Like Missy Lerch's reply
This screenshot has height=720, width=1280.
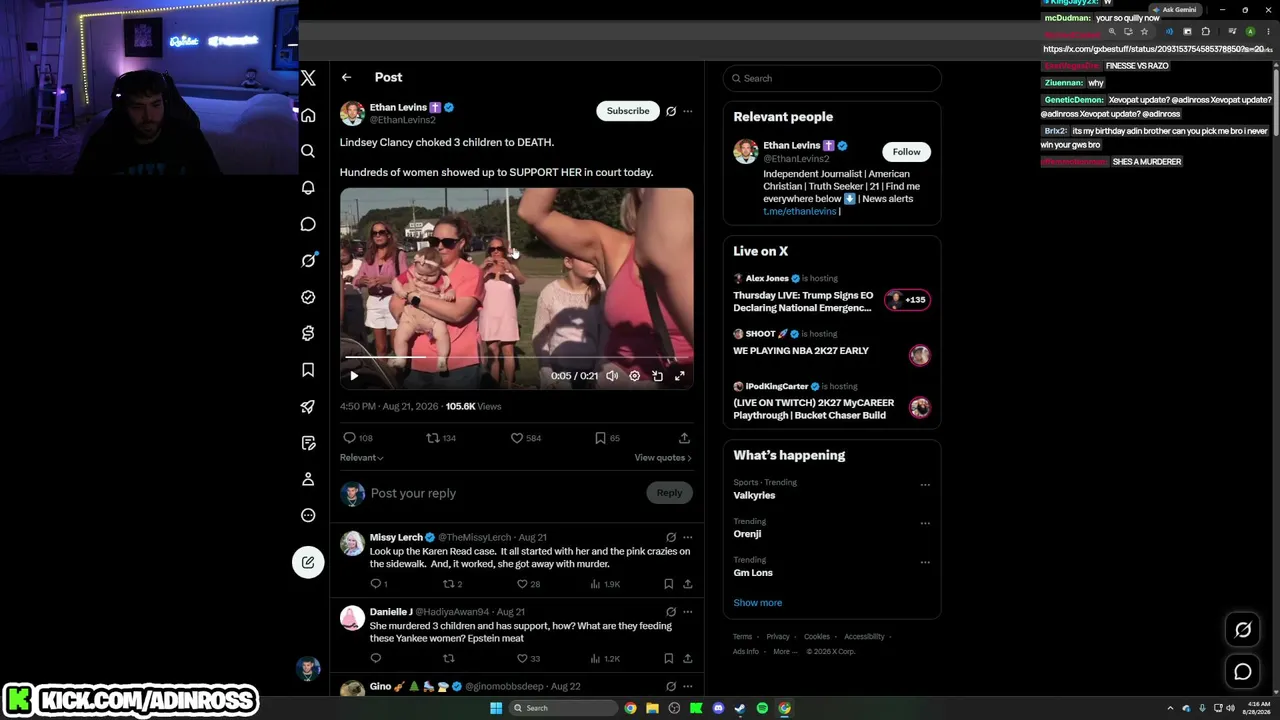(x=528, y=584)
